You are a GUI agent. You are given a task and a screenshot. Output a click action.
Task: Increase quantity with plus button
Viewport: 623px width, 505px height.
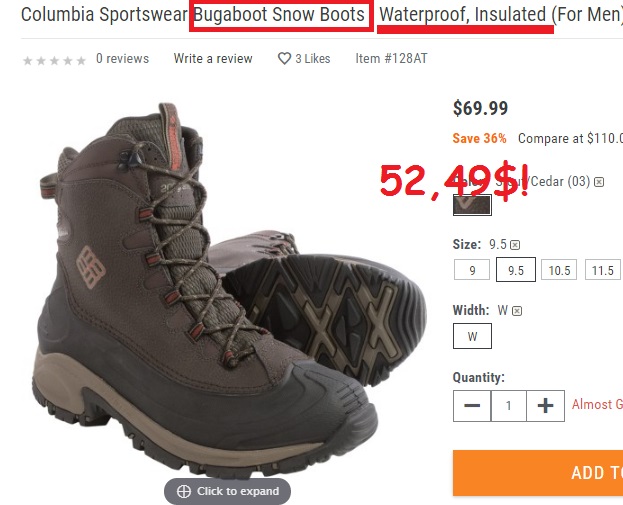(546, 406)
